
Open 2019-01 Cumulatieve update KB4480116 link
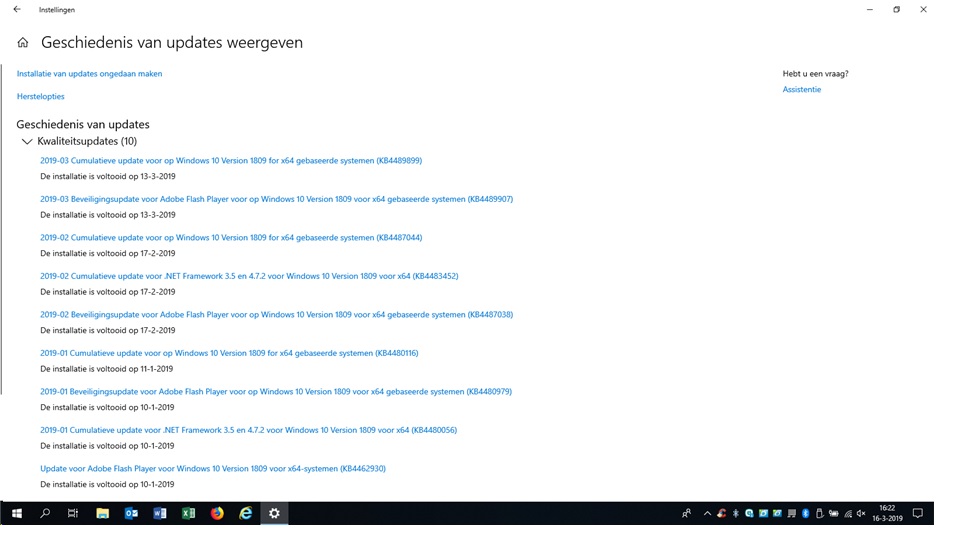229,353
